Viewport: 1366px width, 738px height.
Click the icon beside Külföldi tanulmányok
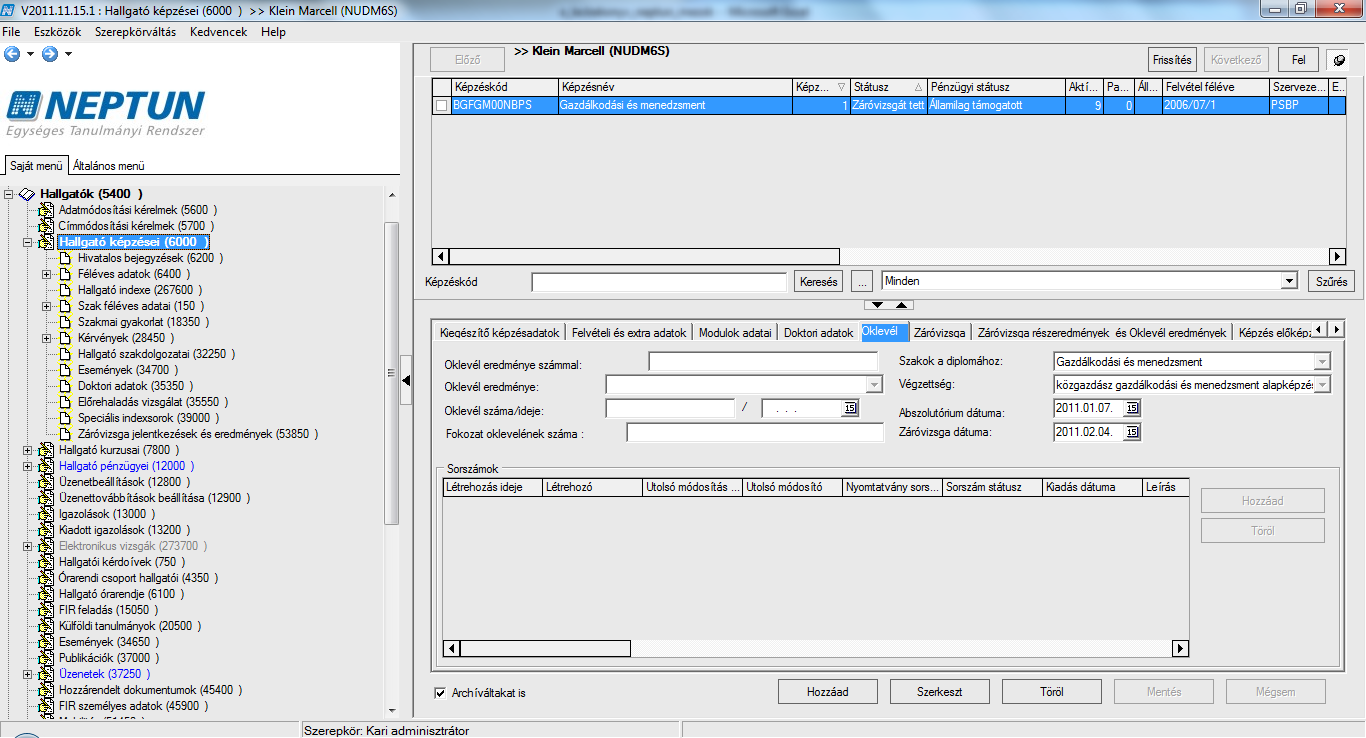[x=46, y=626]
